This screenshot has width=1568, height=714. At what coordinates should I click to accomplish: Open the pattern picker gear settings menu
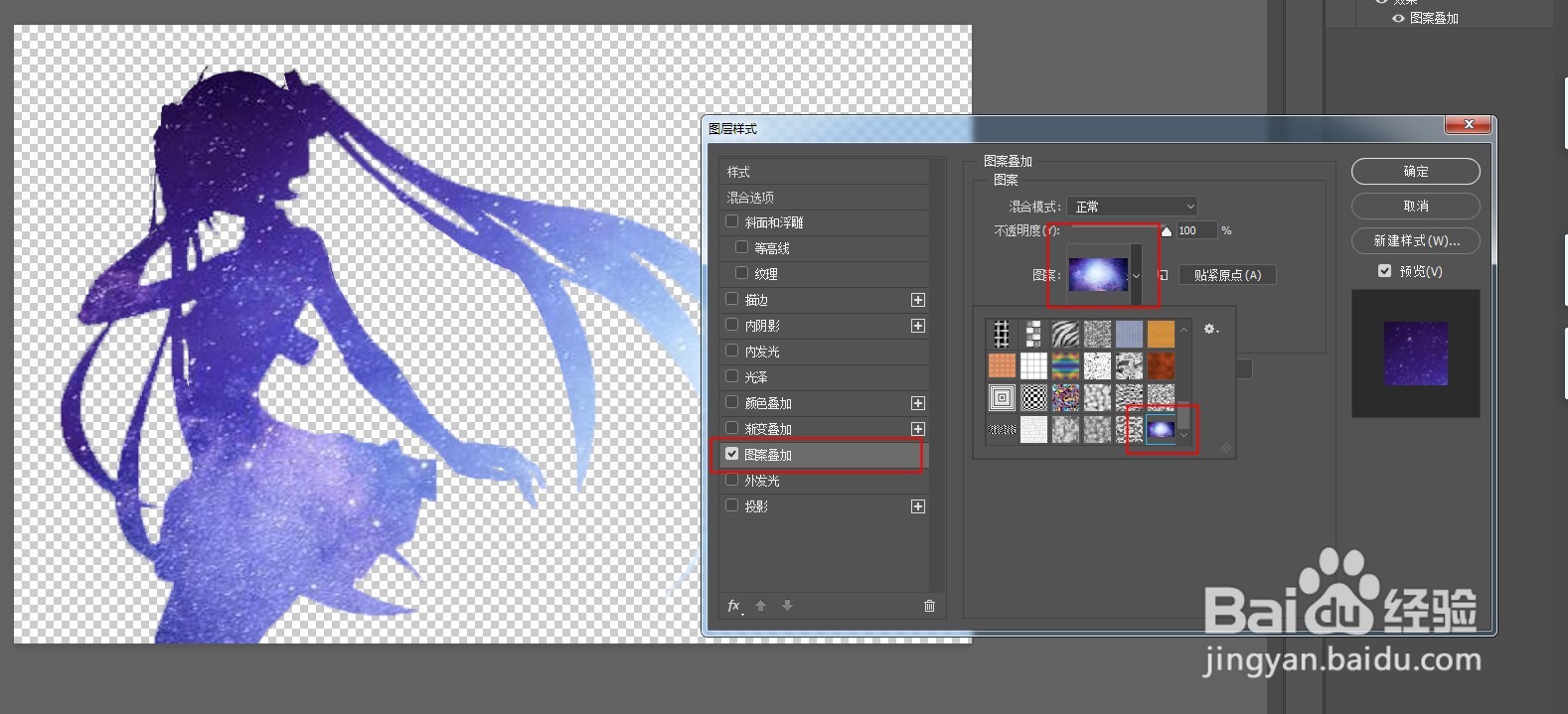click(1210, 329)
